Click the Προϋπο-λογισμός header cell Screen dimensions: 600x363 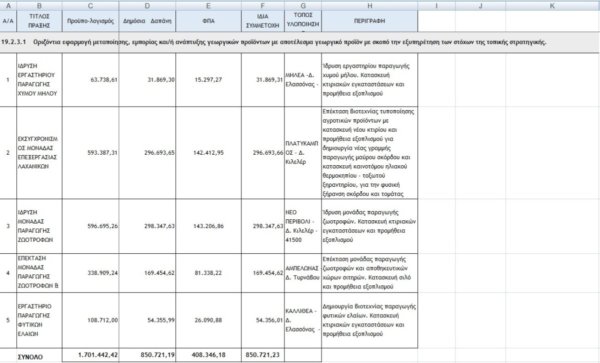click(x=90, y=21)
